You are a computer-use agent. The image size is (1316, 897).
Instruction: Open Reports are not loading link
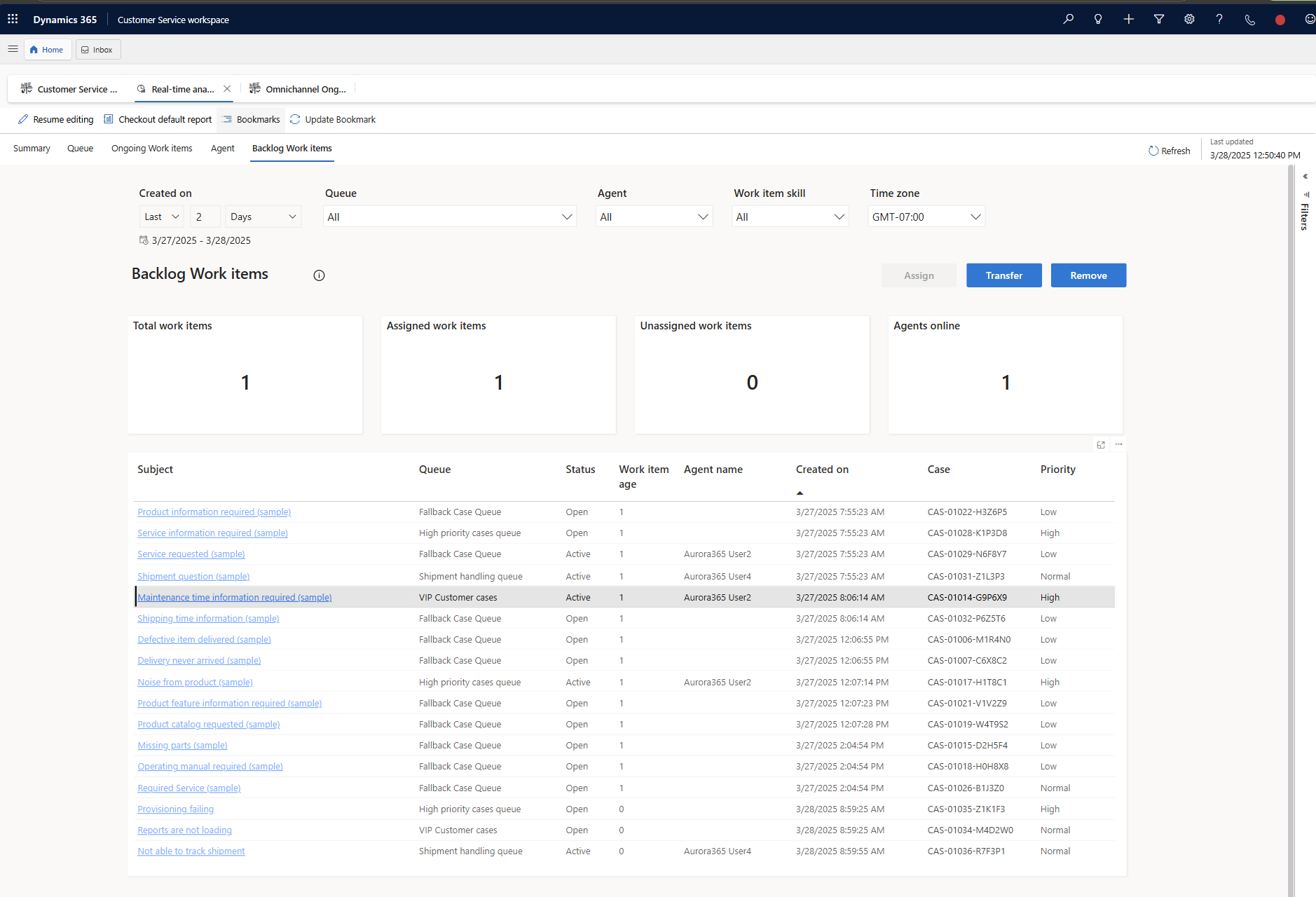(x=184, y=830)
